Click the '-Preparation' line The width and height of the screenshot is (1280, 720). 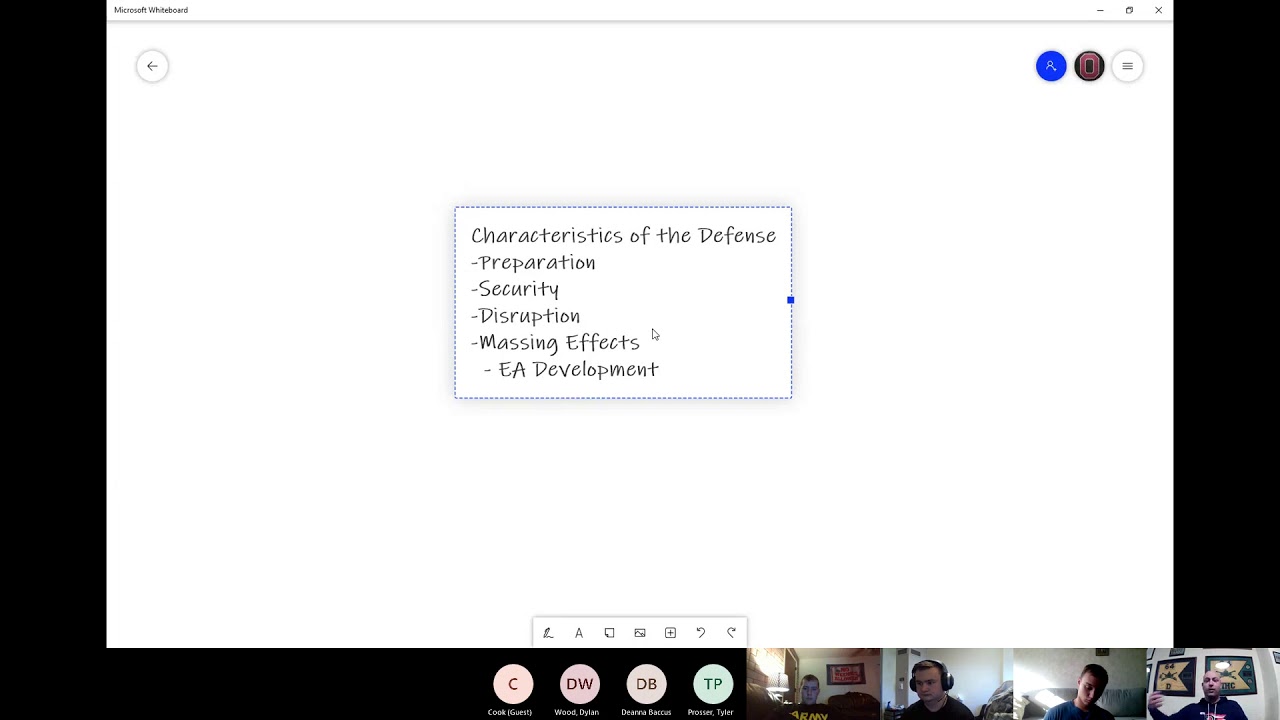pyautogui.click(x=533, y=262)
